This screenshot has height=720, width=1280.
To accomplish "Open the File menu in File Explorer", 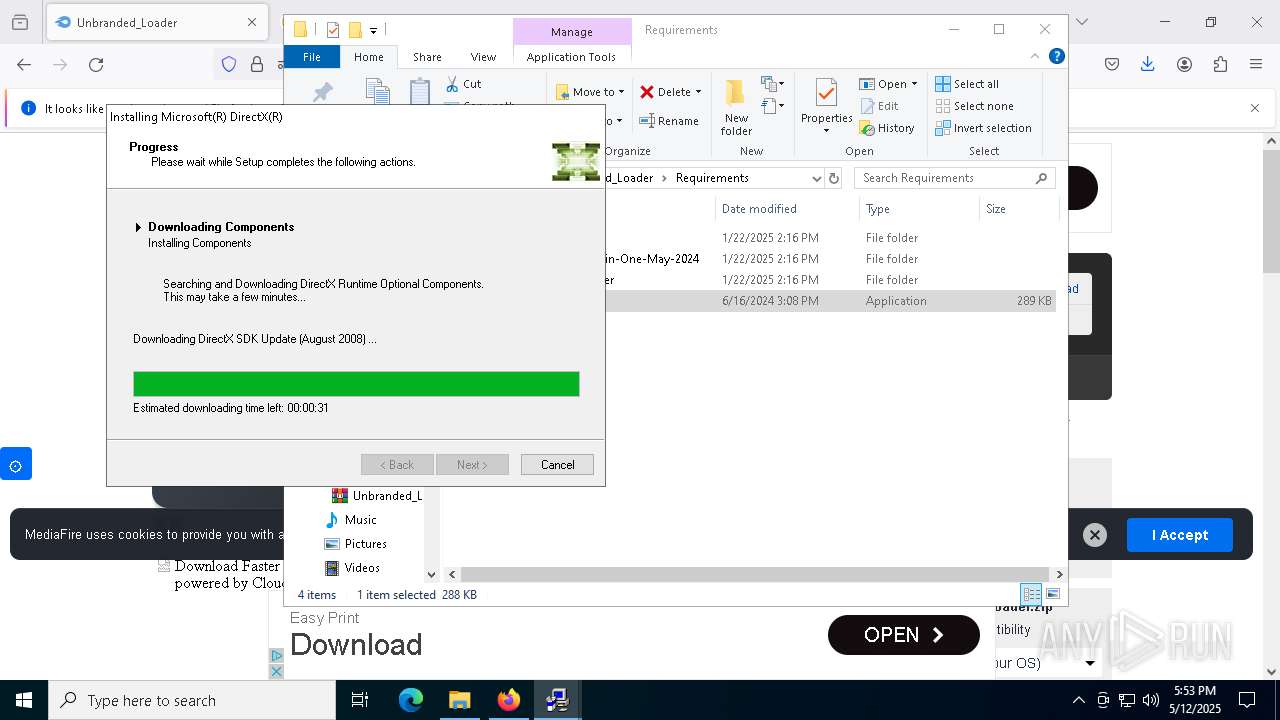I will point(312,57).
